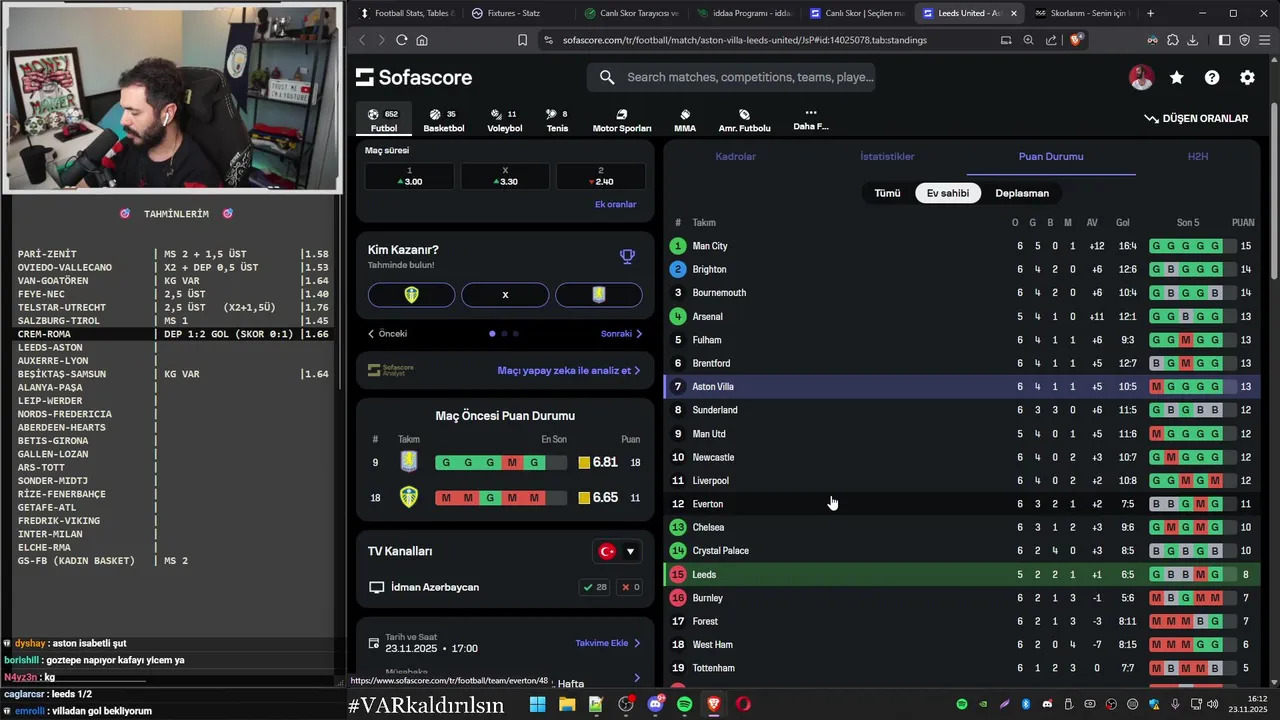Screen dimensions: 1280x720
Task: Click DÜŞEN ORANLAR button
Action: (x=1196, y=118)
